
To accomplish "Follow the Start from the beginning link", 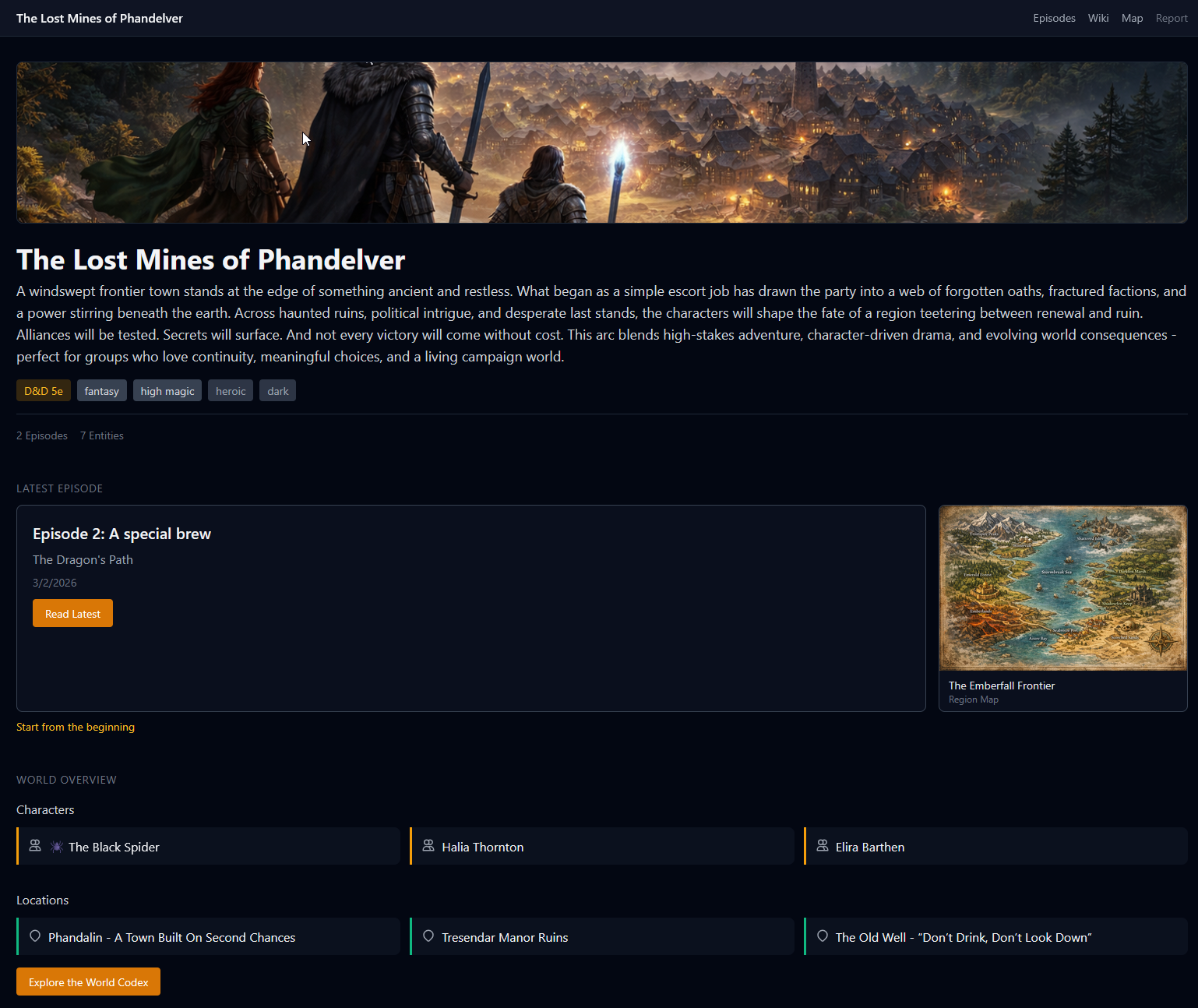I will point(76,727).
